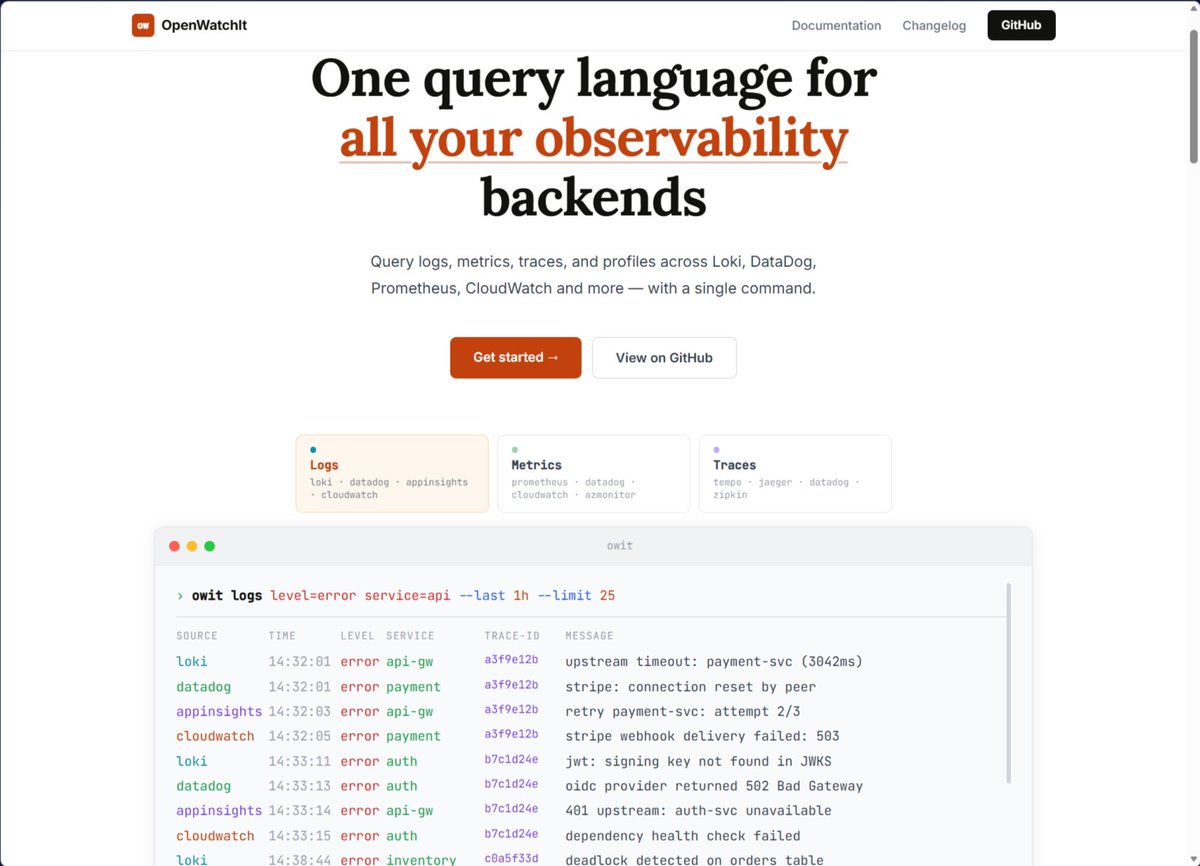Open the Documentation link

[x=836, y=26]
